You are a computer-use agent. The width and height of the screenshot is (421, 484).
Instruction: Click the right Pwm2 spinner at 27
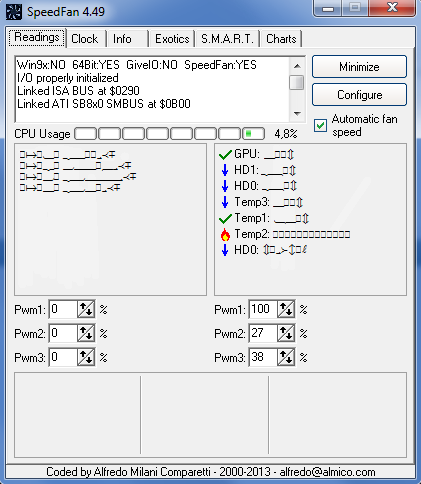coord(286,333)
